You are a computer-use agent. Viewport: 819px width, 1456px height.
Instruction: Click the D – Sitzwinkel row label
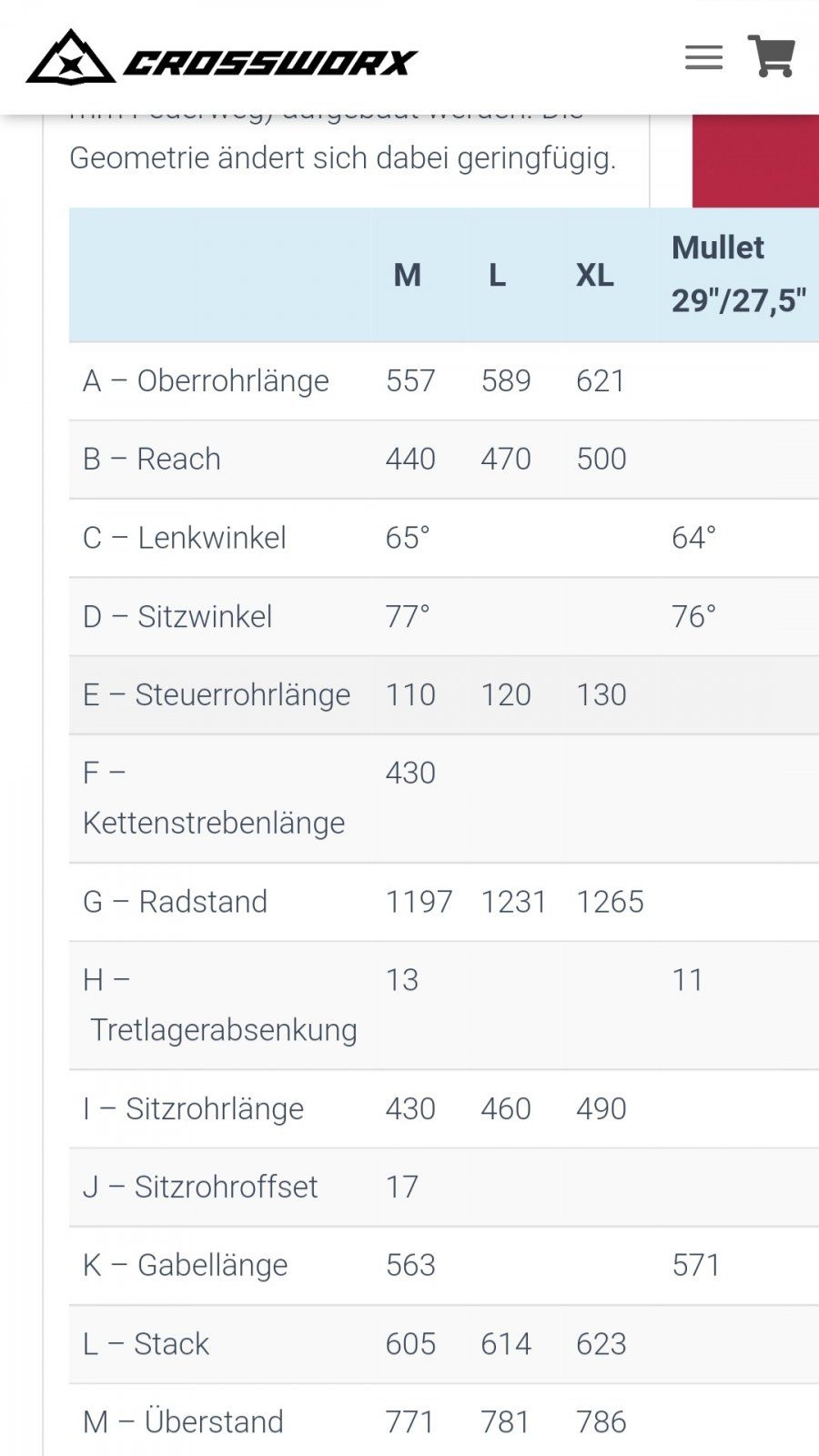[x=177, y=617]
